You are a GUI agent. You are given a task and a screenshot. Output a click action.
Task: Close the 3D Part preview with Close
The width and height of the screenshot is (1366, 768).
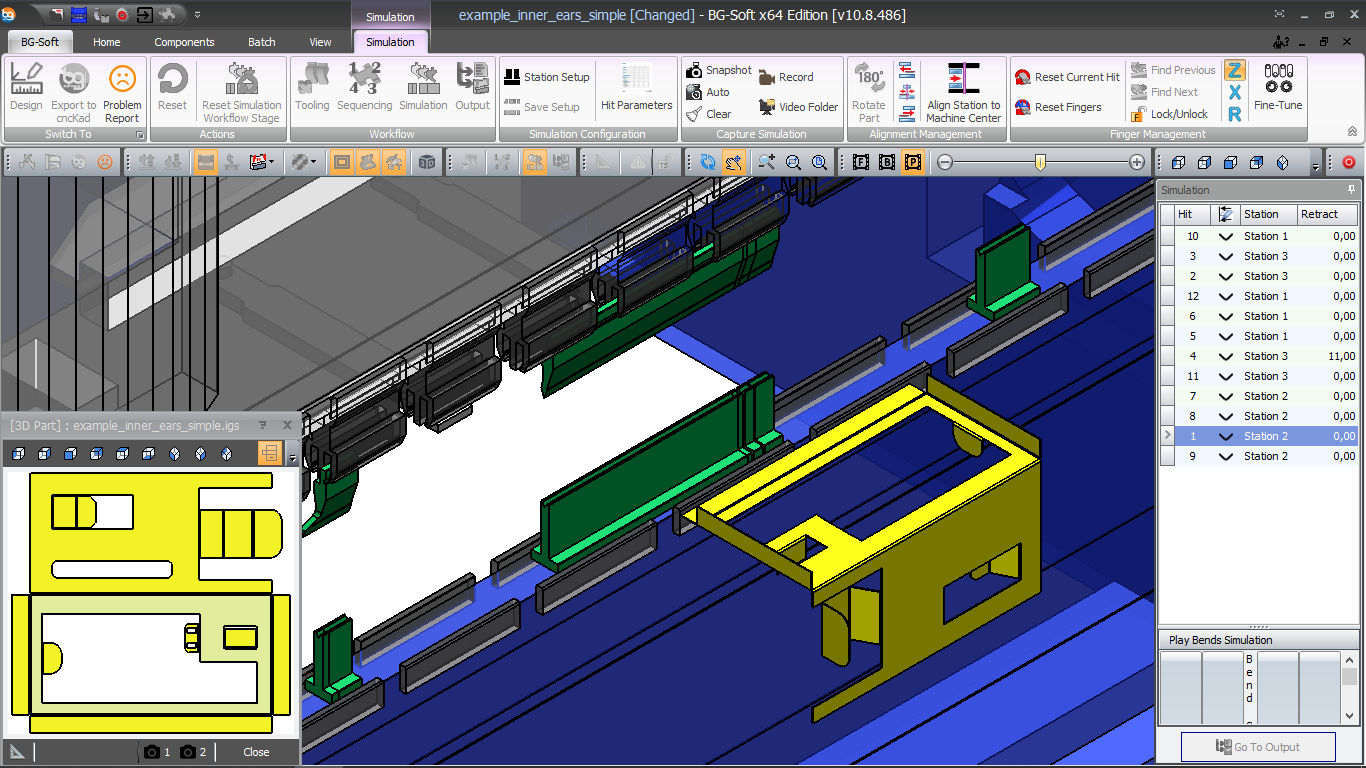click(x=256, y=752)
